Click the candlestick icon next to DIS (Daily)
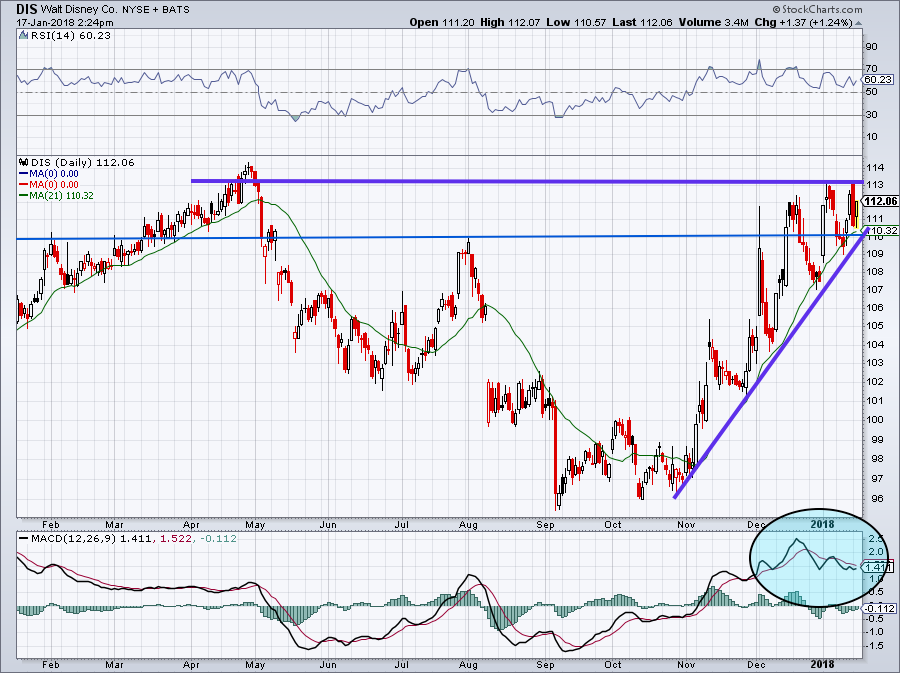The image size is (900, 673). [24, 162]
